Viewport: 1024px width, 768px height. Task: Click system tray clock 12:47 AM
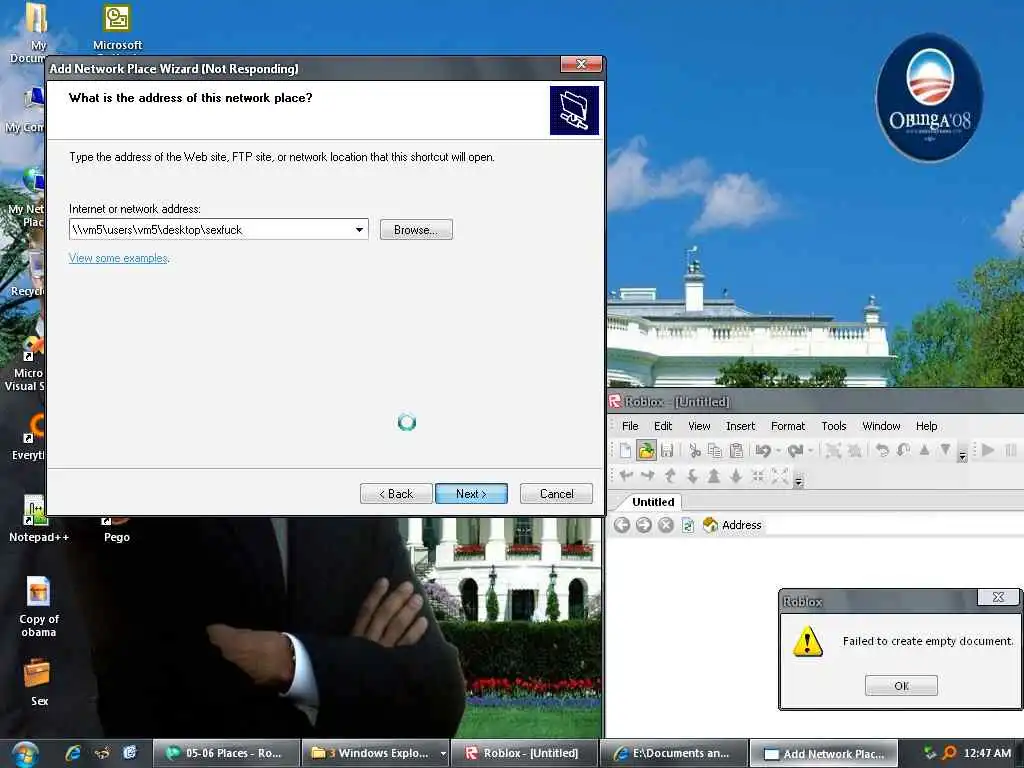pos(987,753)
